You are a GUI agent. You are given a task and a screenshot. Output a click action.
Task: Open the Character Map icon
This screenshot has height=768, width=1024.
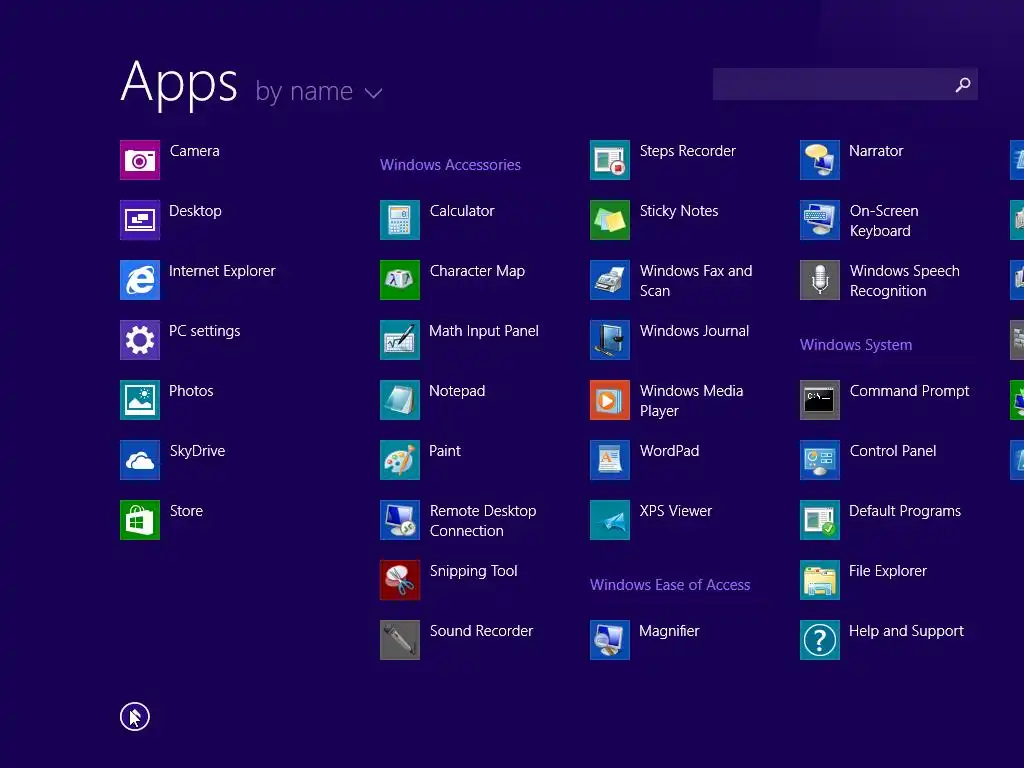pos(400,280)
